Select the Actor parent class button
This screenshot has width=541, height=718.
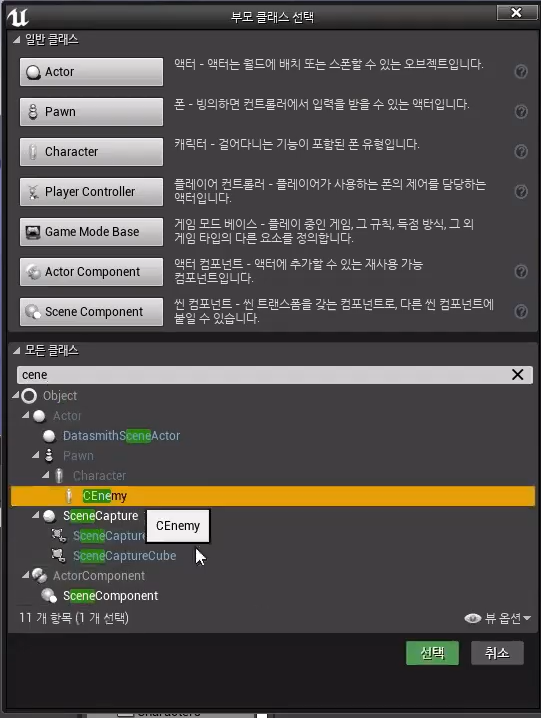pos(91,72)
